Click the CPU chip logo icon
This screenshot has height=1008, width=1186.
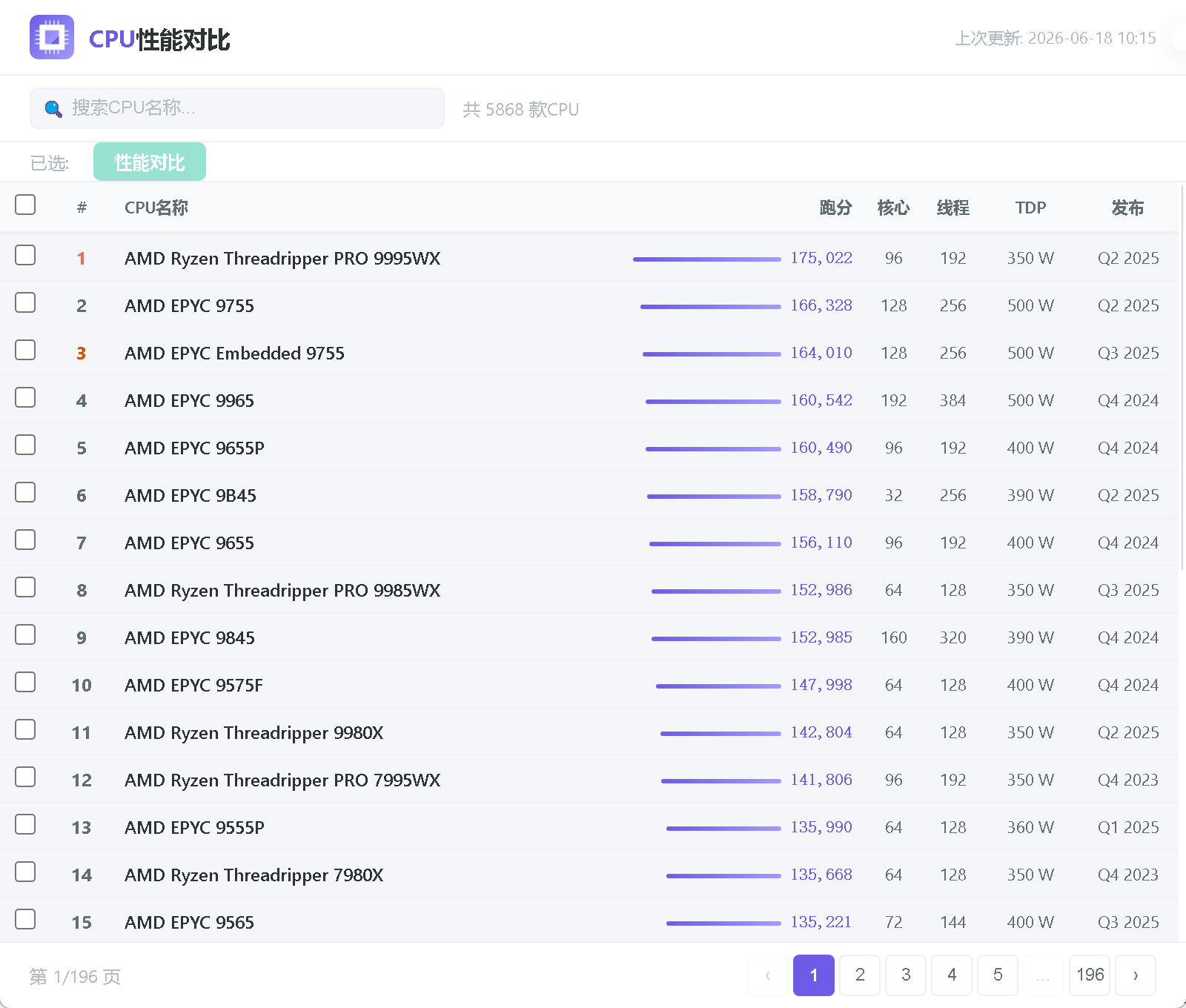pos(52,37)
